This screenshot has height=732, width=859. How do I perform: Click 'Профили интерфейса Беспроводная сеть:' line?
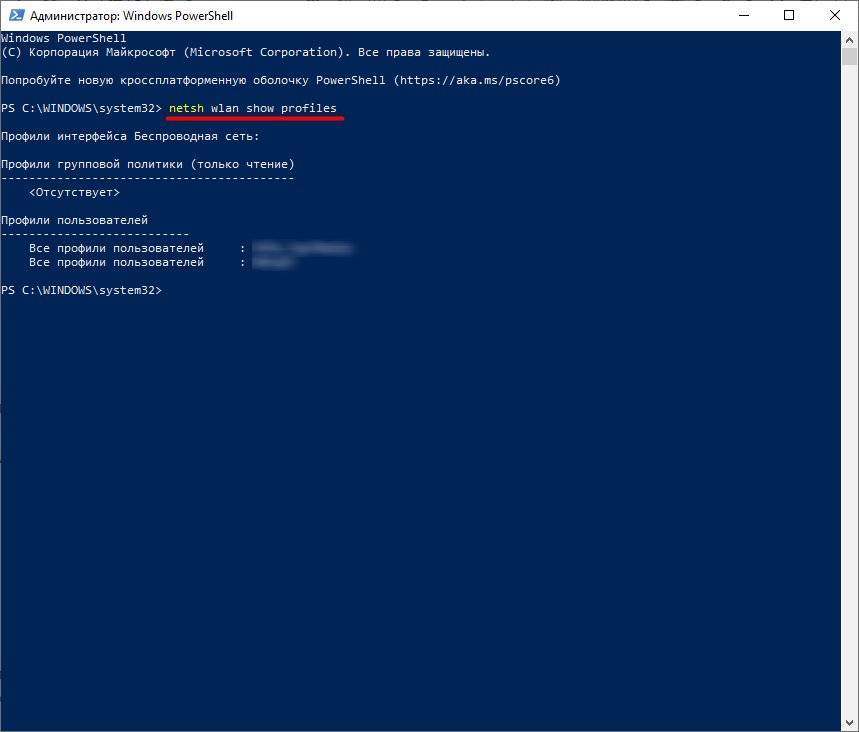130,136
